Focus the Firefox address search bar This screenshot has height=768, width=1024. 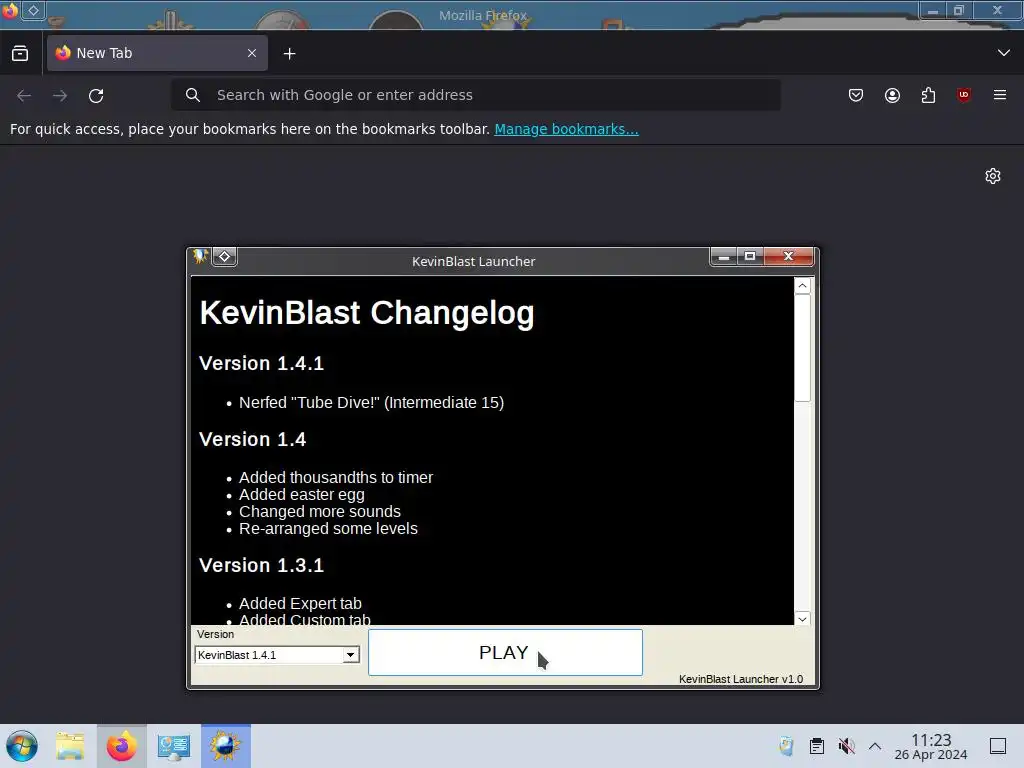(475, 95)
